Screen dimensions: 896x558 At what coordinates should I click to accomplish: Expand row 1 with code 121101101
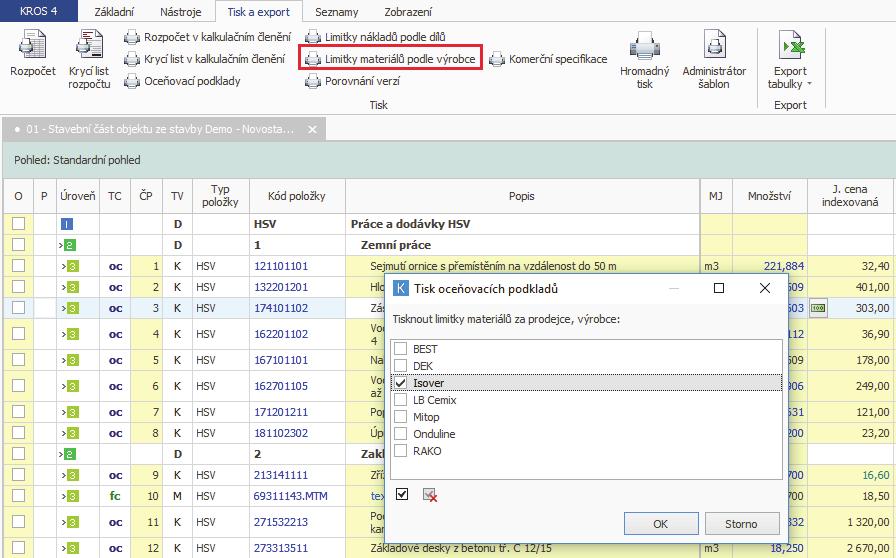(x=64, y=266)
